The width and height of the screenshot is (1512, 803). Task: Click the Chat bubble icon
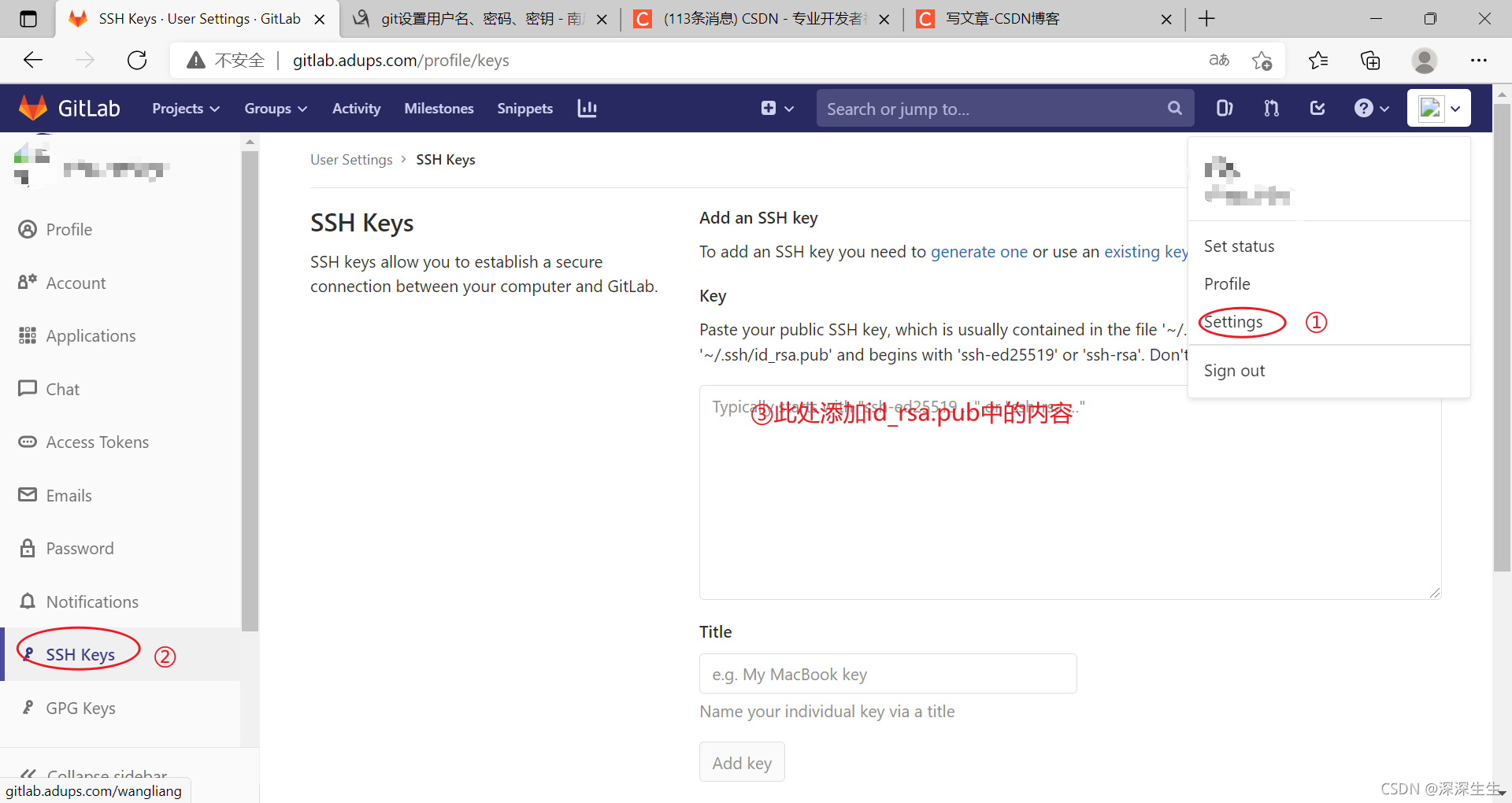tap(28, 388)
